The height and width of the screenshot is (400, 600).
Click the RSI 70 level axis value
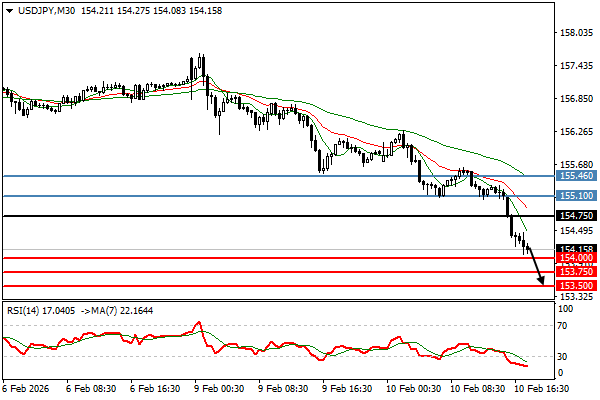click(x=563, y=325)
